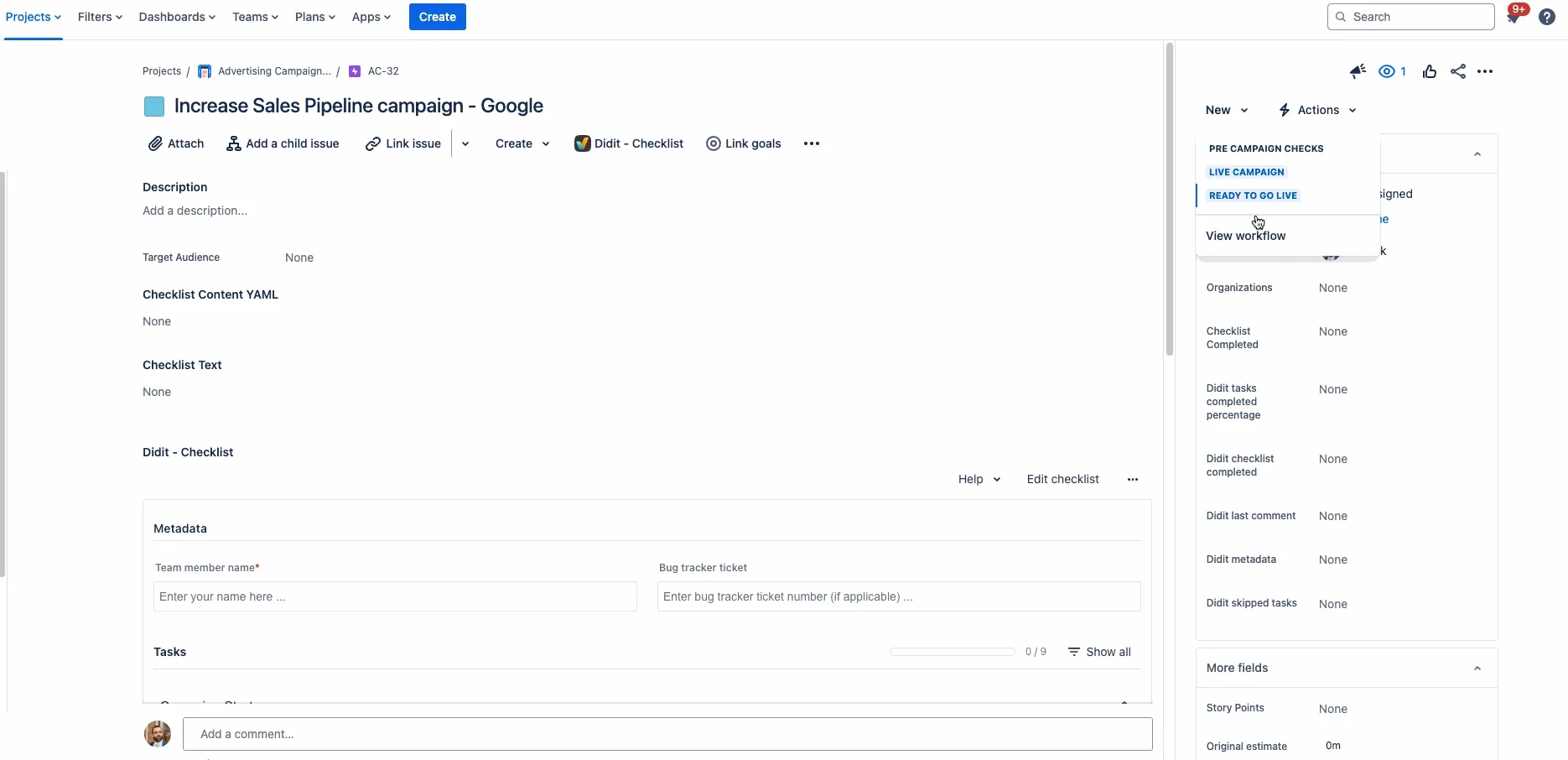The width and height of the screenshot is (1568, 760).
Task: Edit Didit last comment None value
Action: click(1332, 516)
